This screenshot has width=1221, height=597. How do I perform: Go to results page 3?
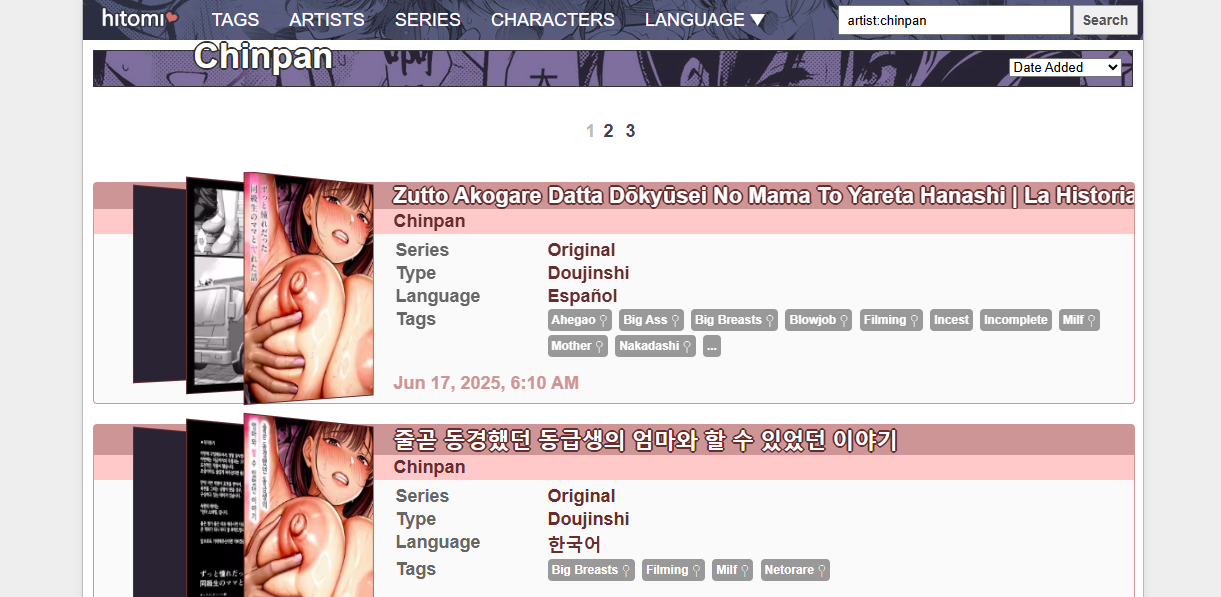click(x=630, y=131)
